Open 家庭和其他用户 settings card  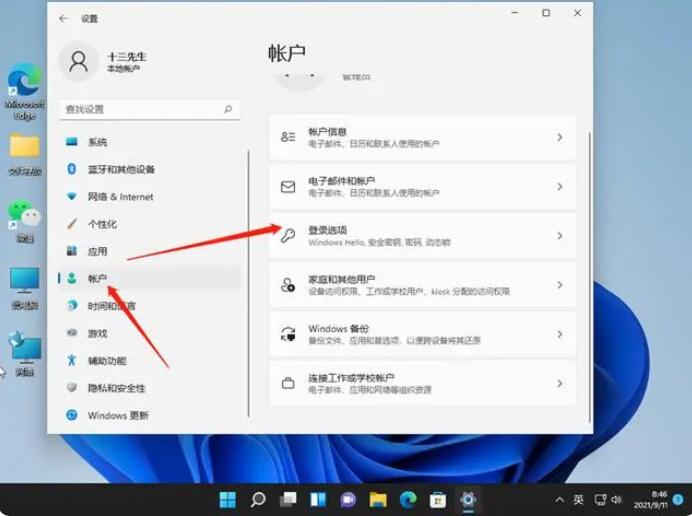pos(422,285)
